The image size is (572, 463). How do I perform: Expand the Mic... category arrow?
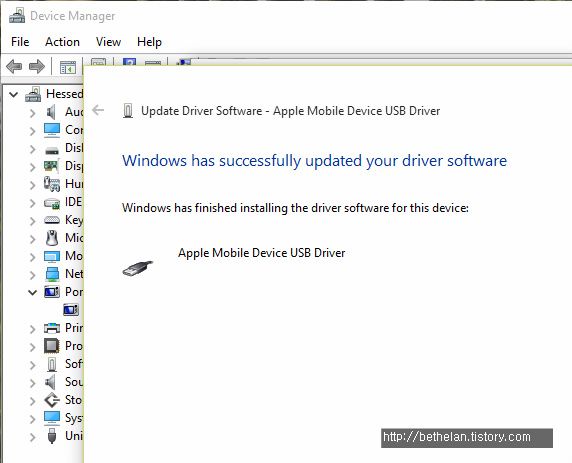[x=32, y=239]
